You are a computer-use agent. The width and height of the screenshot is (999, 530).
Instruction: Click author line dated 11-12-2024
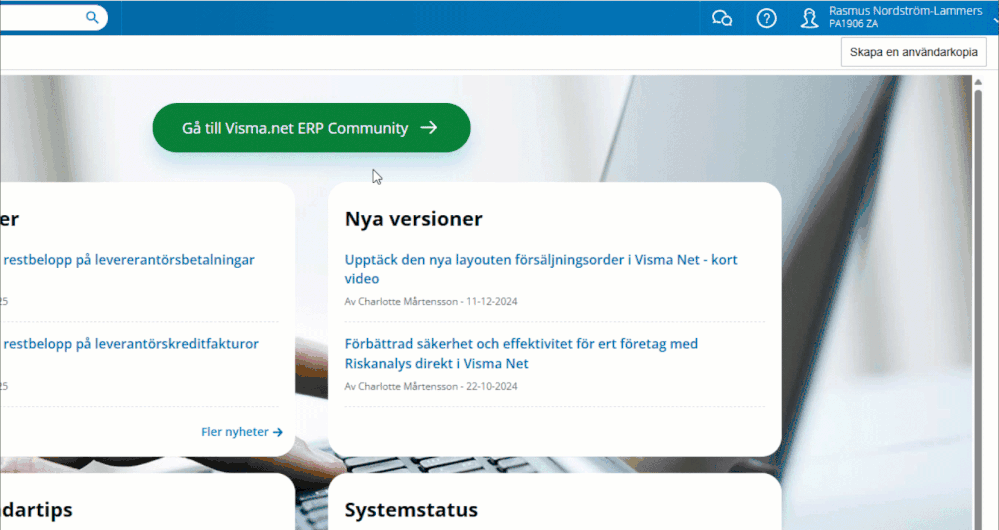click(x=431, y=301)
